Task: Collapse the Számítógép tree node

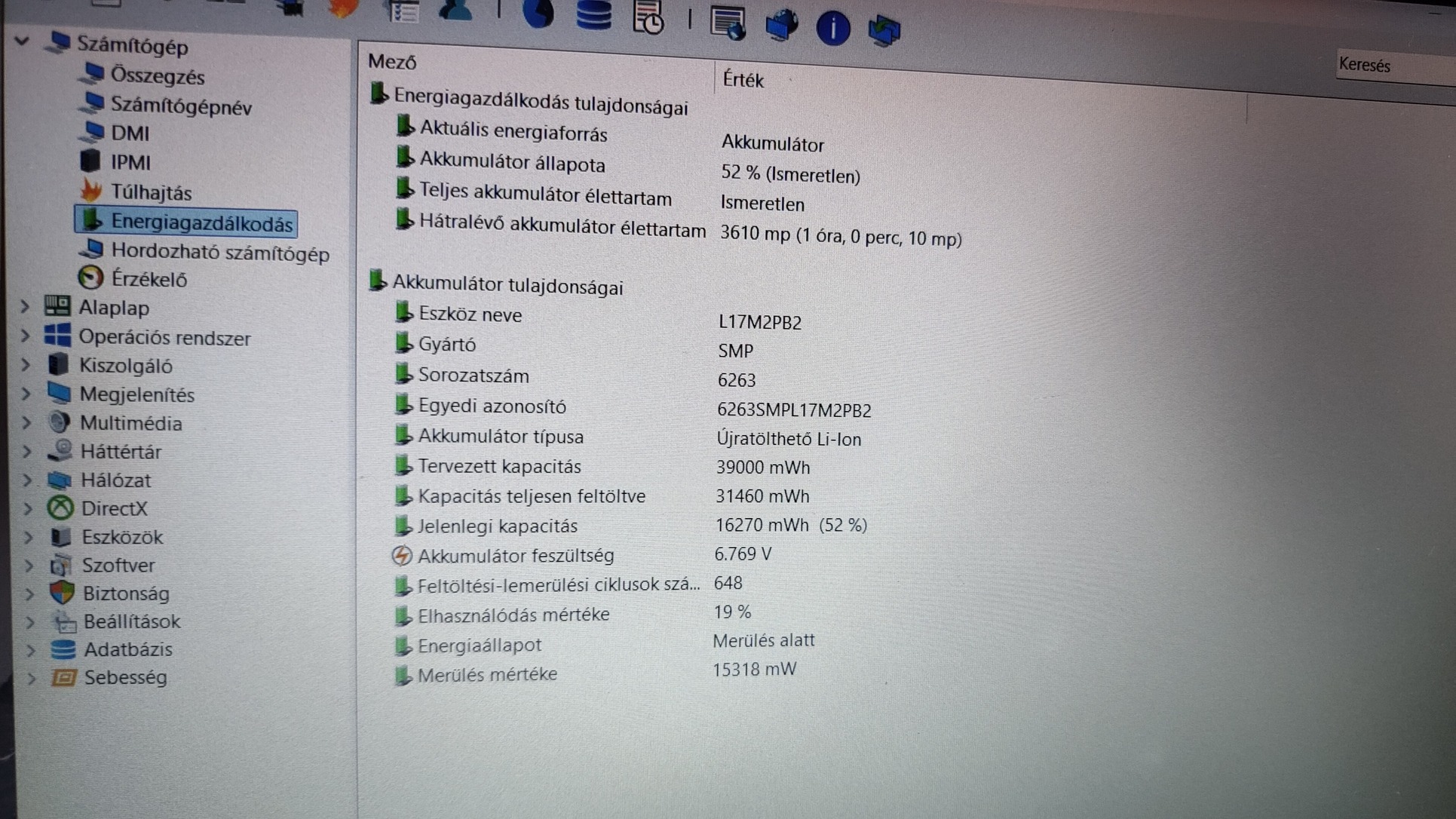Action: point(22,41)
